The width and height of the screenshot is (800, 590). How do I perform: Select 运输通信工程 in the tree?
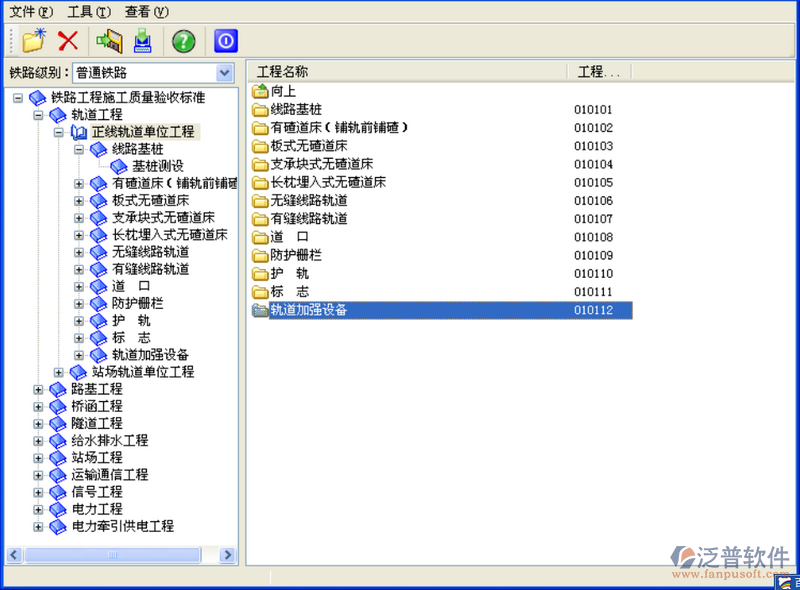click(110, 475)
